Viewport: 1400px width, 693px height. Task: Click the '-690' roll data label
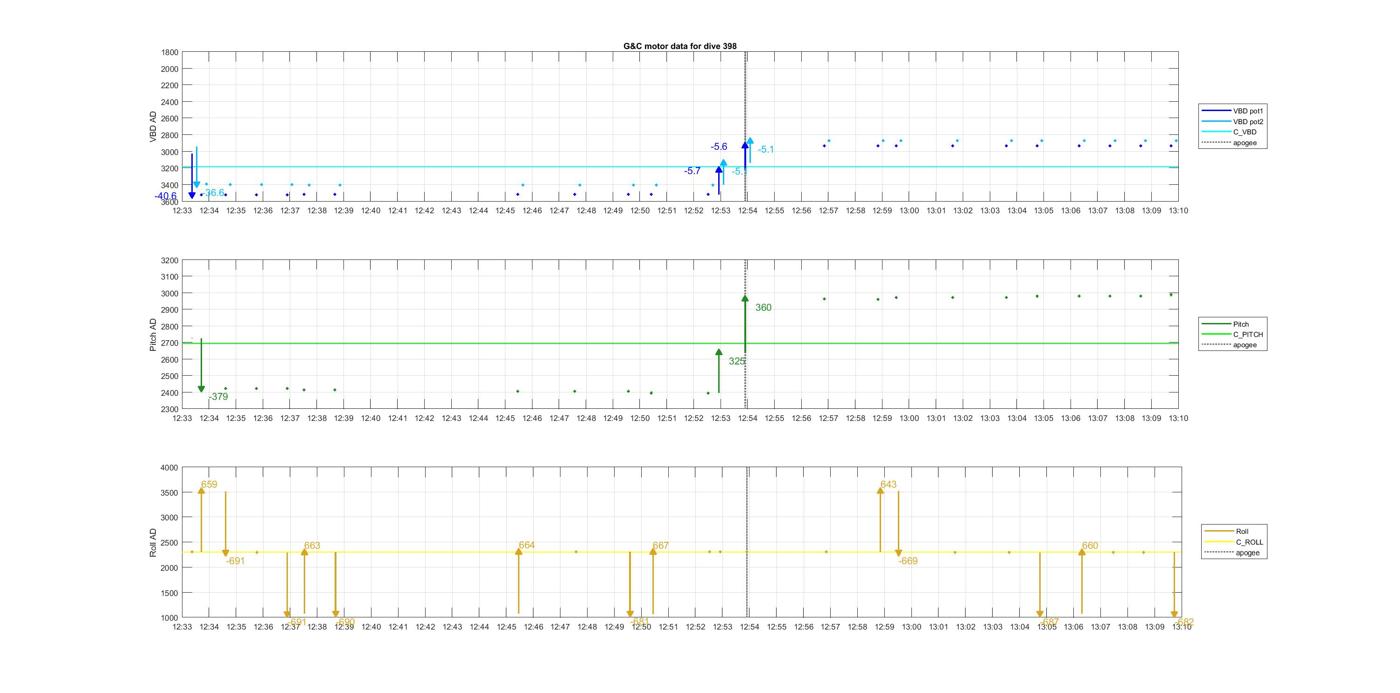click(345, 622)
